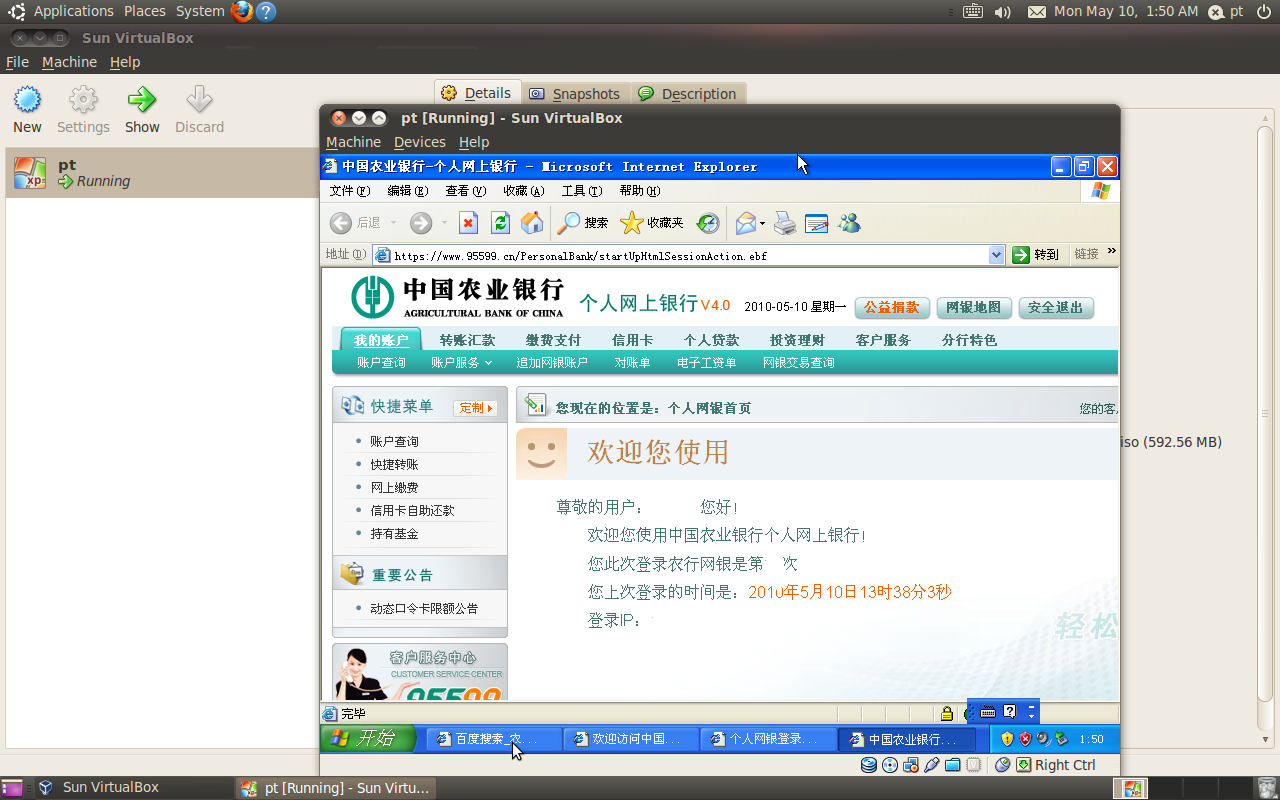The width and height of the screenshot is (1280, 800).
Task: Open the 快捷转账 quick menu link
Action: point(394,465)
